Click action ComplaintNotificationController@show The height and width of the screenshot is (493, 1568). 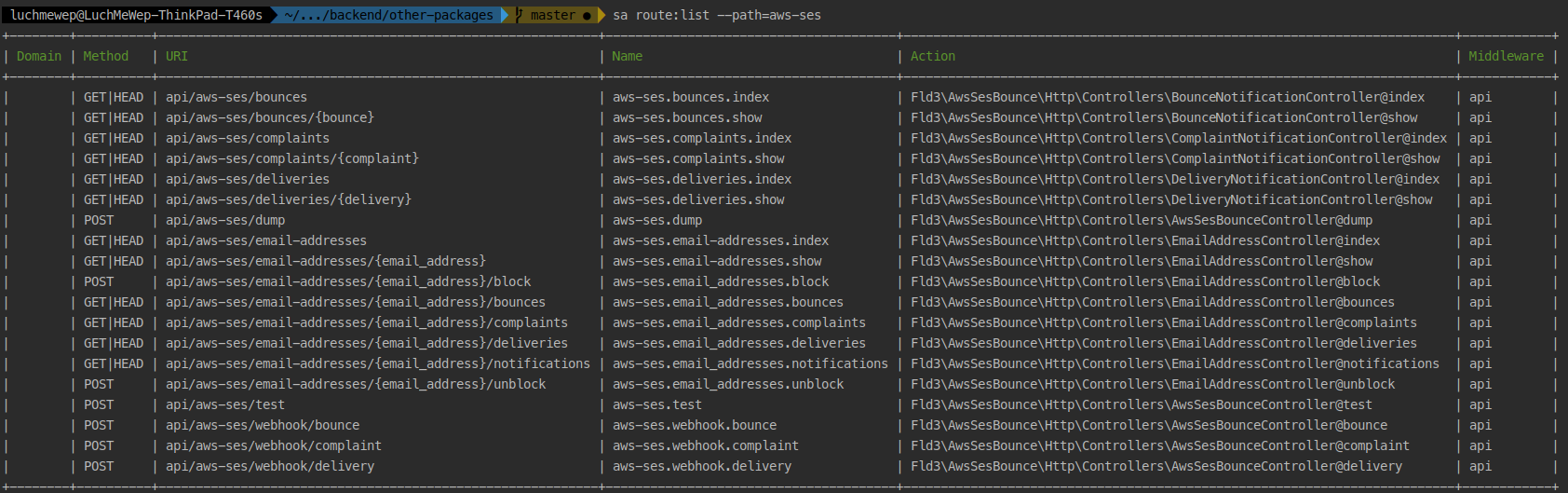tap(1175, 158)
